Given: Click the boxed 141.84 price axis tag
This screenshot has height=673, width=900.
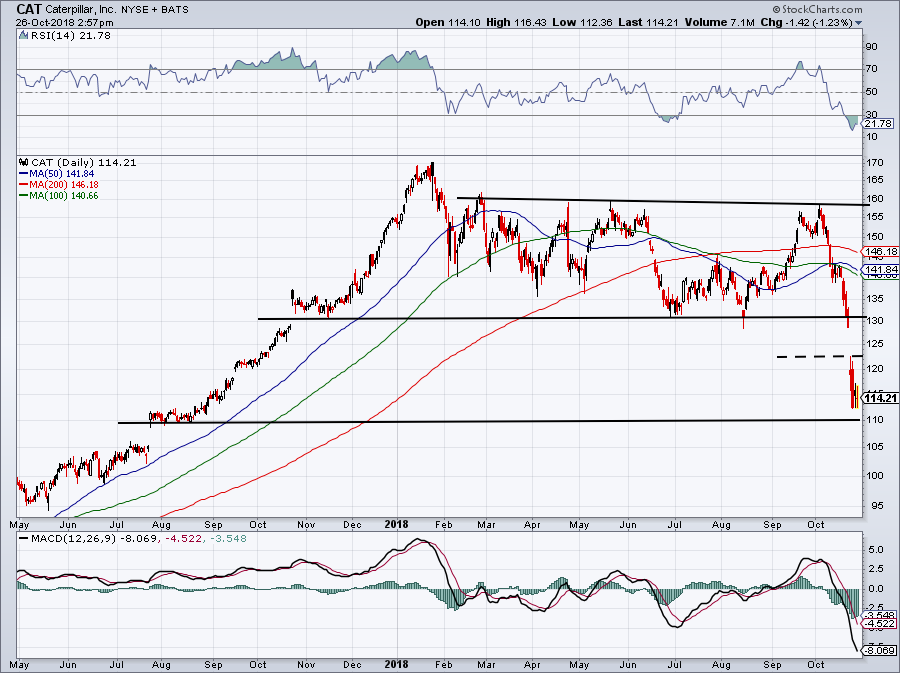Looking at the screenshot, I should coord(880,270).
